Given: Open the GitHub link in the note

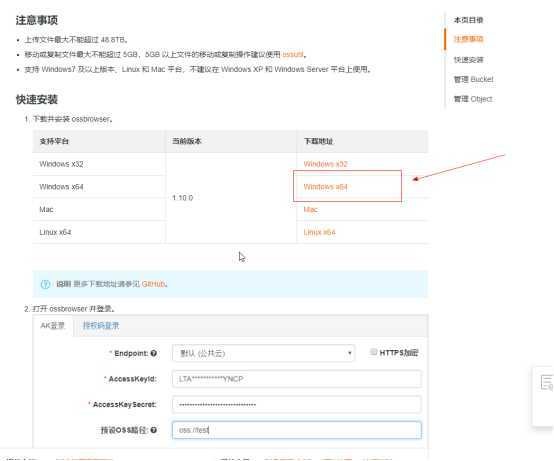Looking at the screenshot, I should coord(153,284).
